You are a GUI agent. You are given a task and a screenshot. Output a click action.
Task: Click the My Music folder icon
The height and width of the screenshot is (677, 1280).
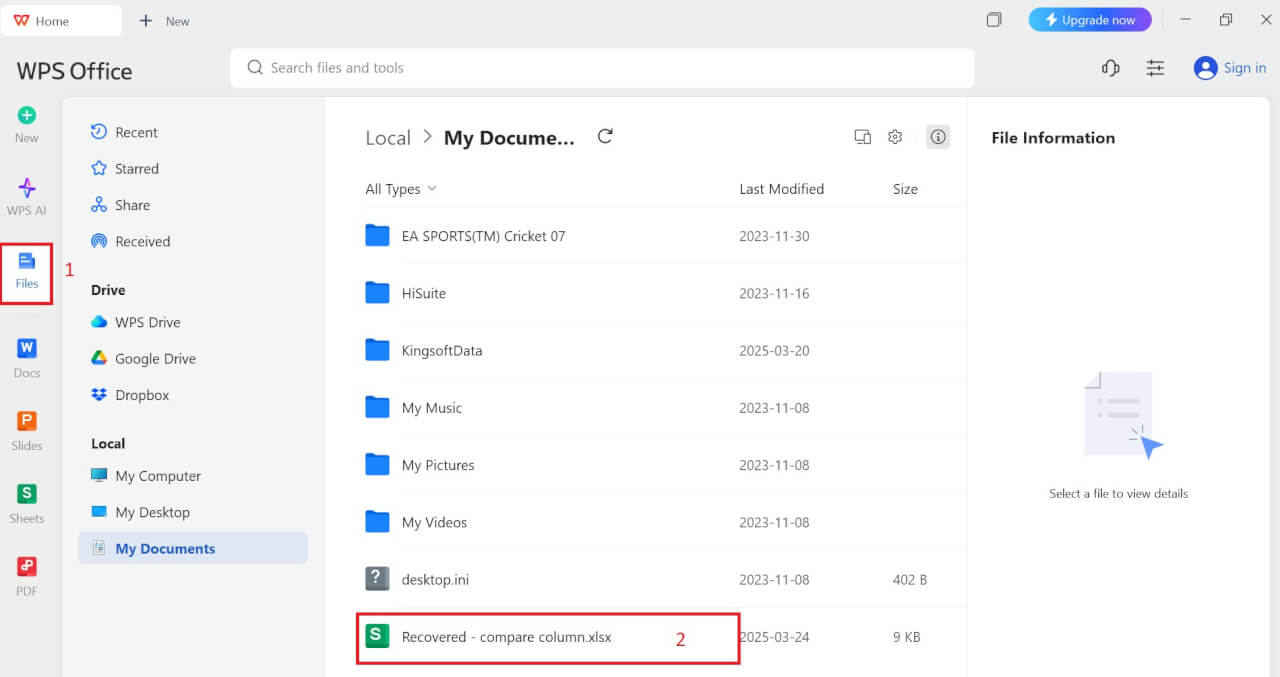[x=377, y=407]
